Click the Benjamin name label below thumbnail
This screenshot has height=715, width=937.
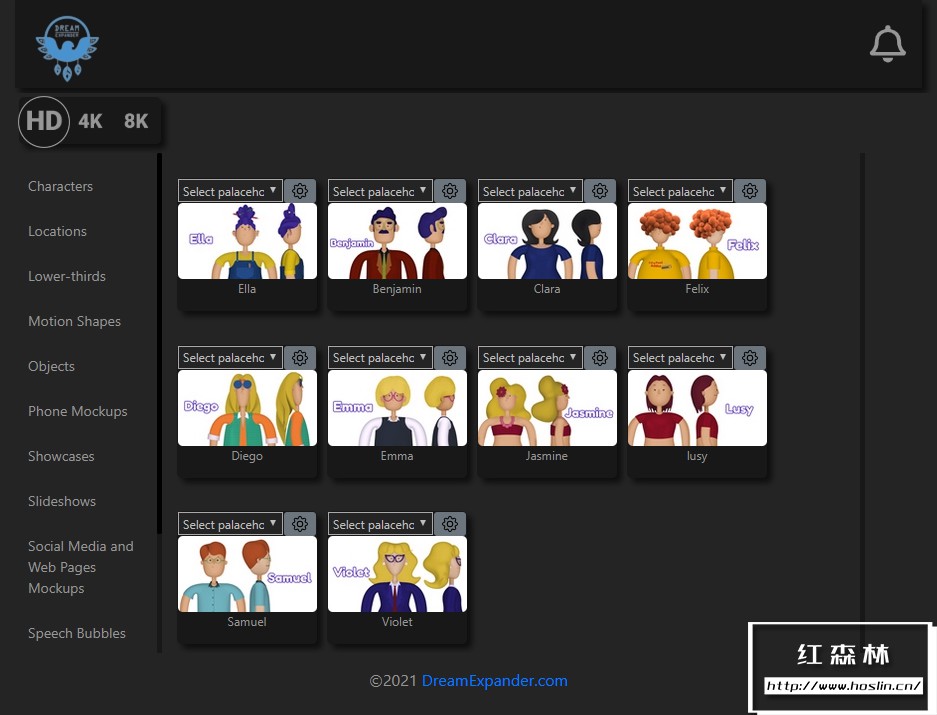[397, 289]
